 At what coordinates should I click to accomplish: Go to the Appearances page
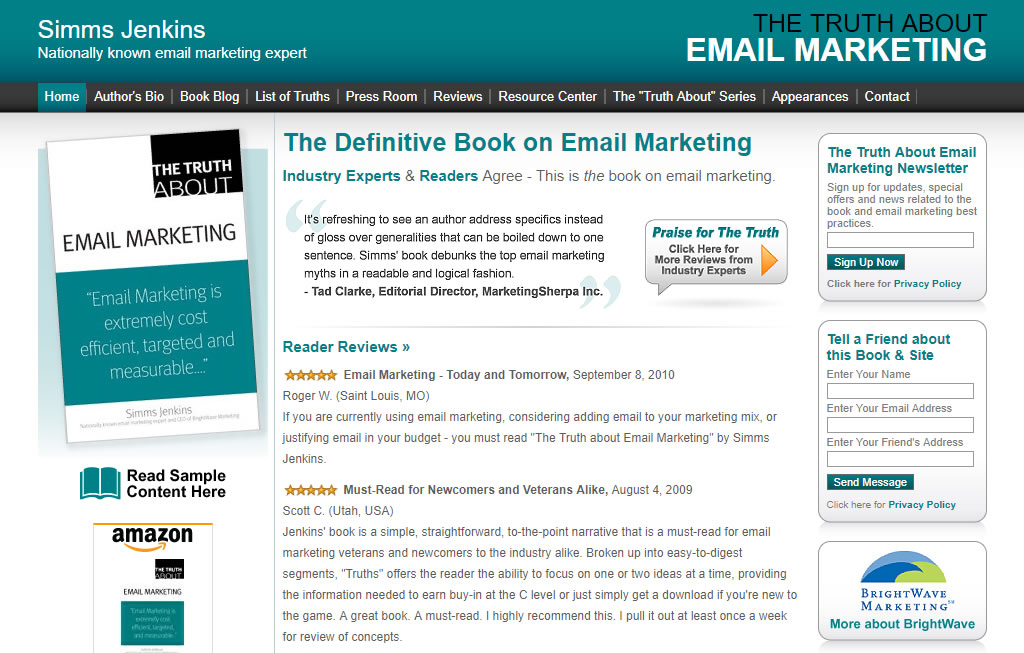(810, 97)
